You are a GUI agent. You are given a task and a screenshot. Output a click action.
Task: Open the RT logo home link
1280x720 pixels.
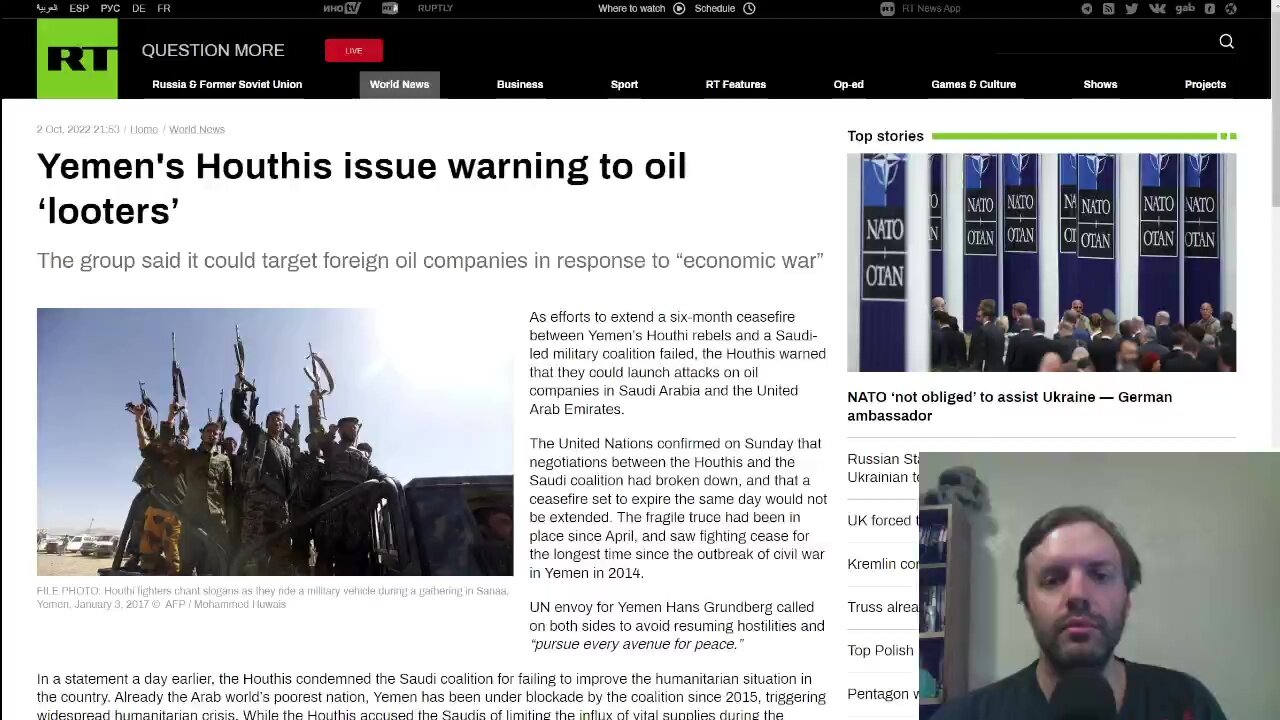pos(77,59)
